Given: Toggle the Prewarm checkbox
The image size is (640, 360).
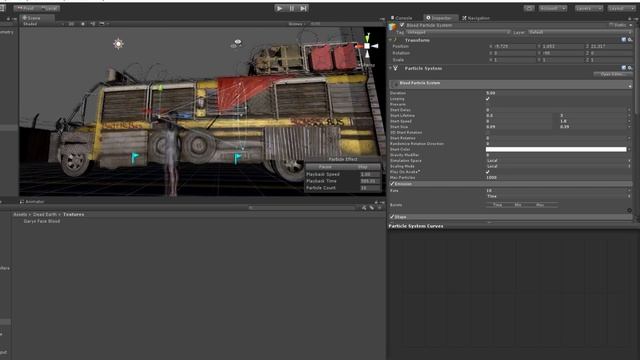Looking at the screenshot, I should (487, 104).
